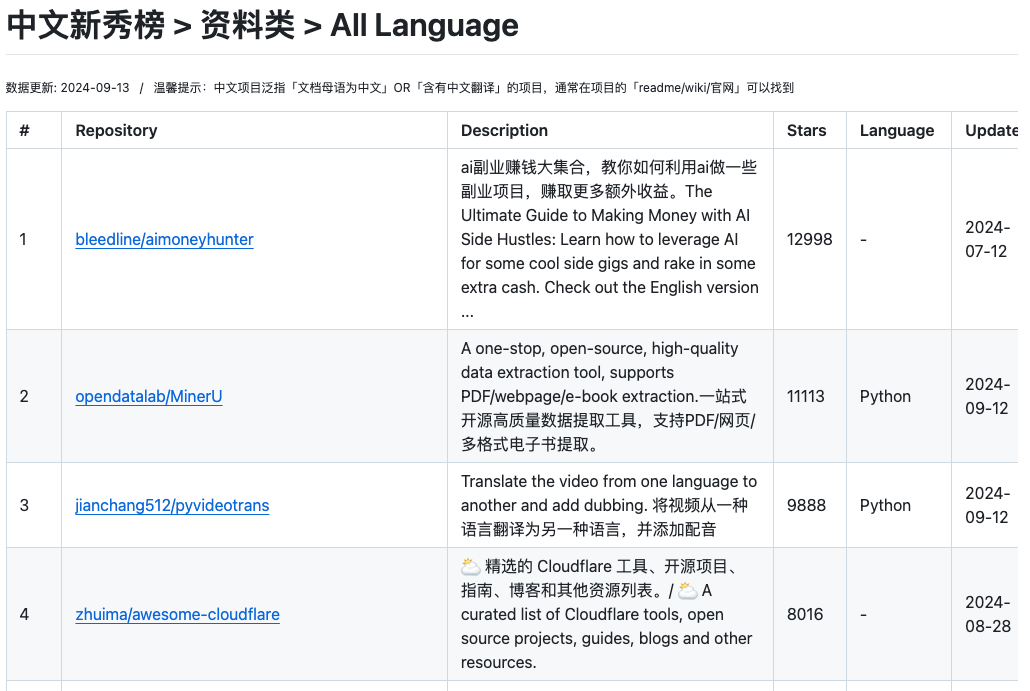Click the 8016 stars value
The image size is (1030, 691).
tap(805, 615)
